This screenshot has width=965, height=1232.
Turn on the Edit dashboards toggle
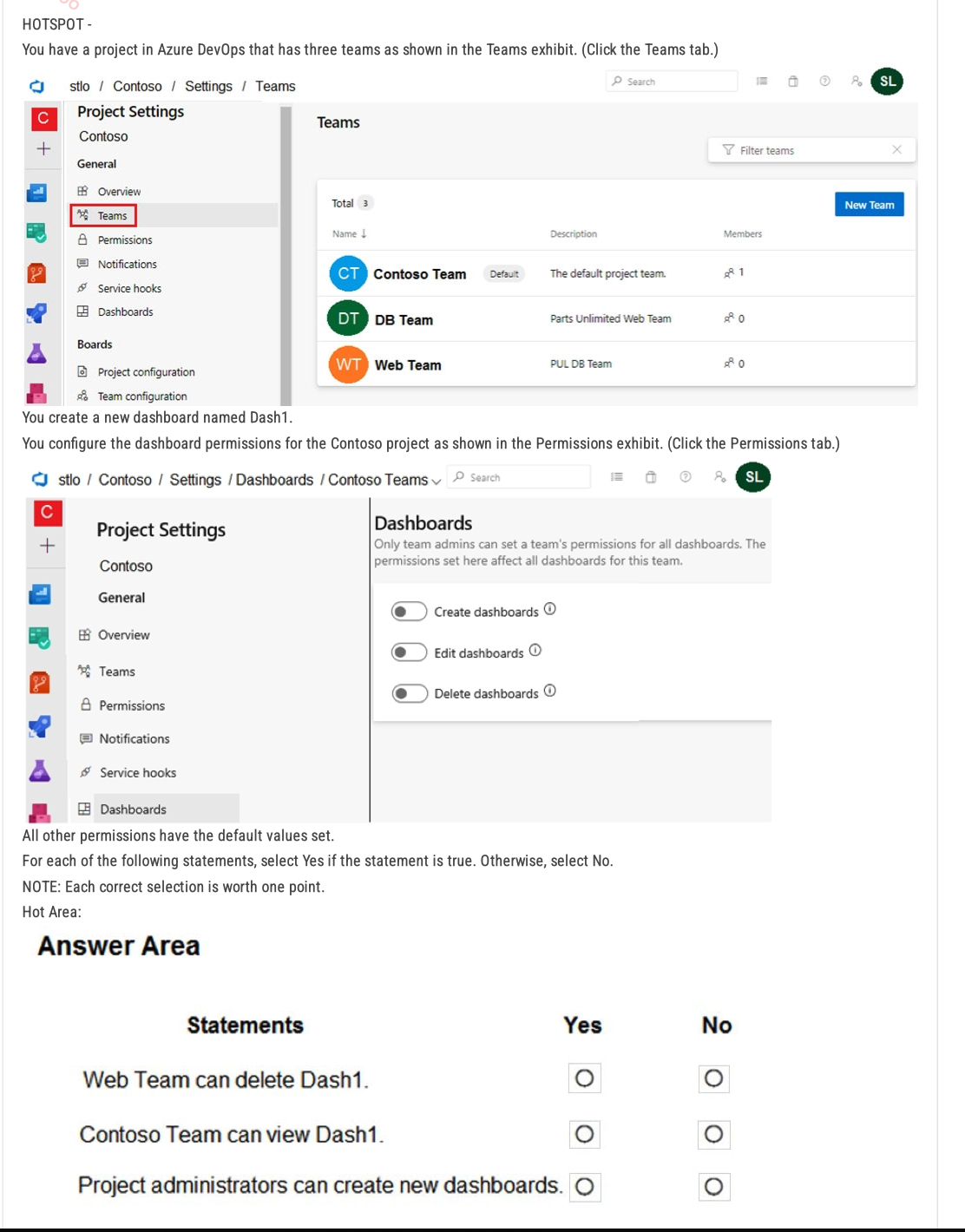coord(409,652)
